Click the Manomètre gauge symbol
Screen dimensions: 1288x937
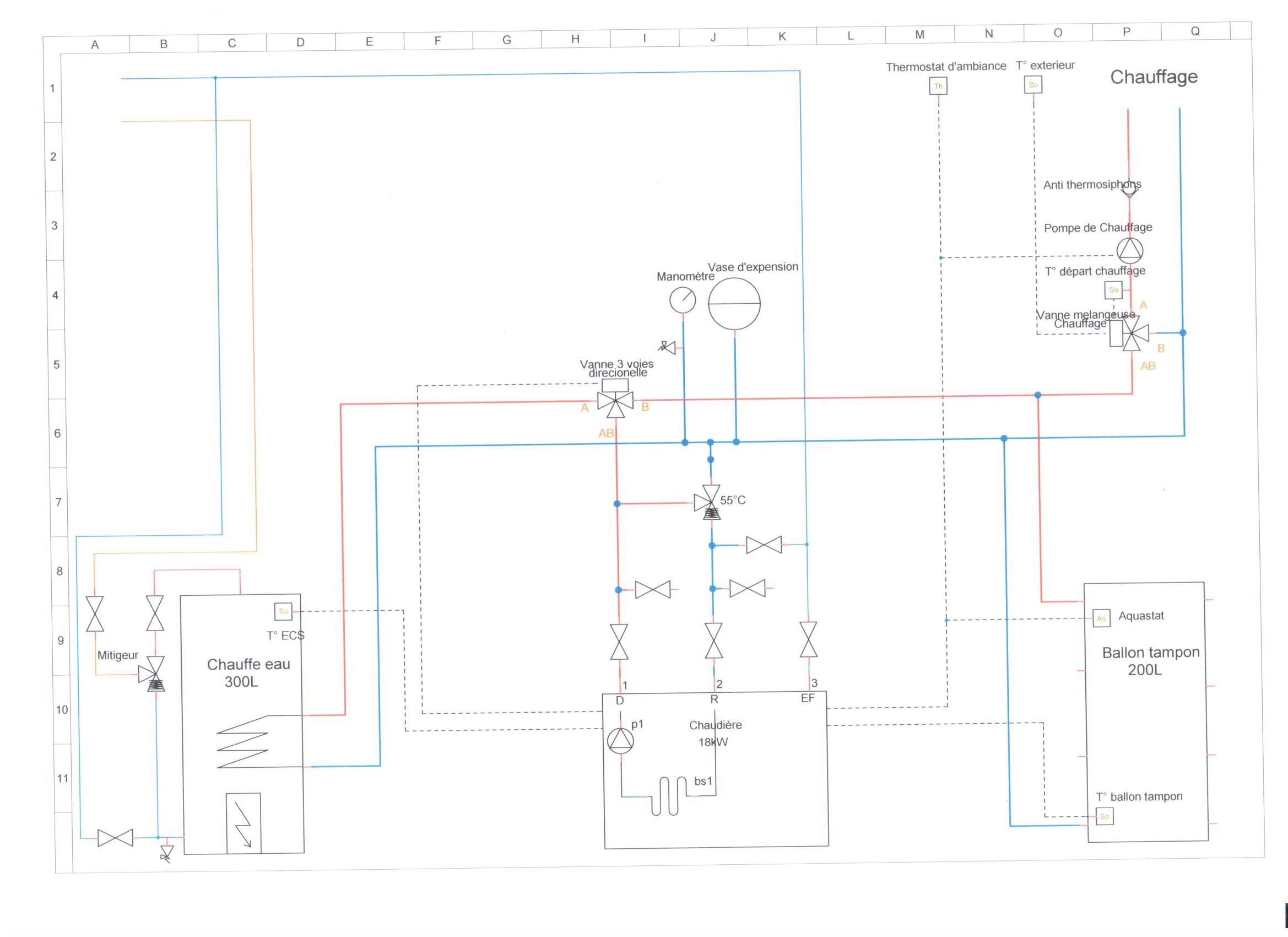tap(682, 299)
